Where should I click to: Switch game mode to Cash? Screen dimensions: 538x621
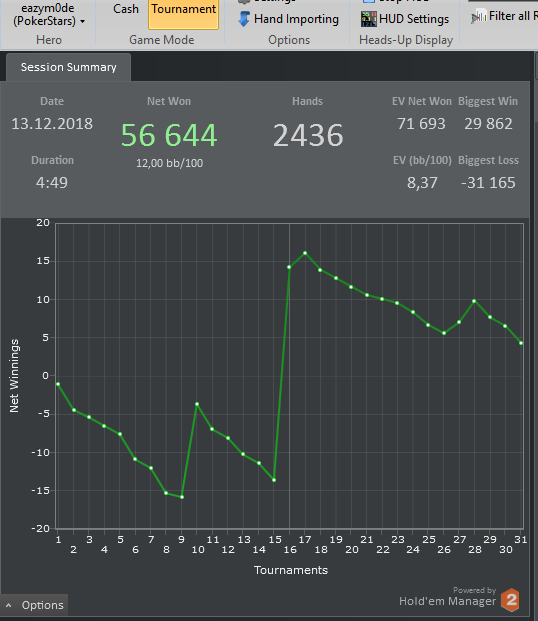[x=126, y=9]
